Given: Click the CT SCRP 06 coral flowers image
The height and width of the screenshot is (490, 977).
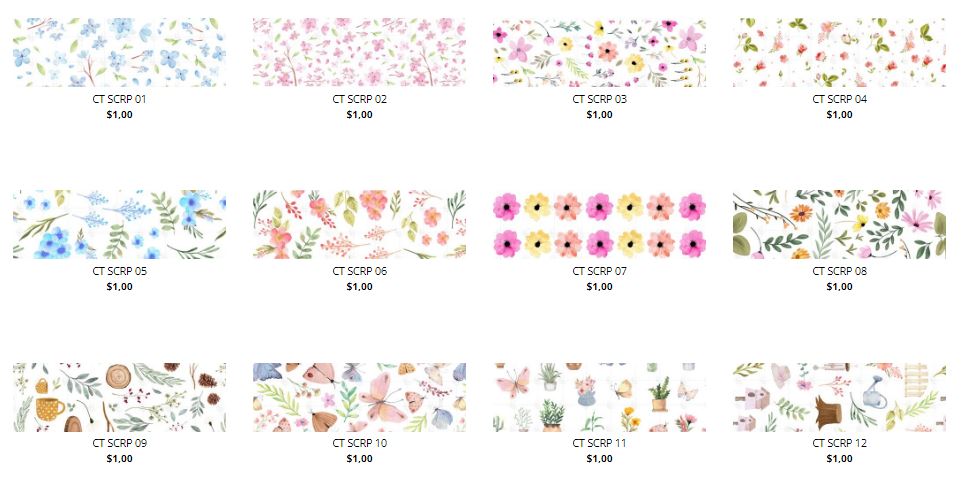Looking at the screenshot, I should point(360,224).
